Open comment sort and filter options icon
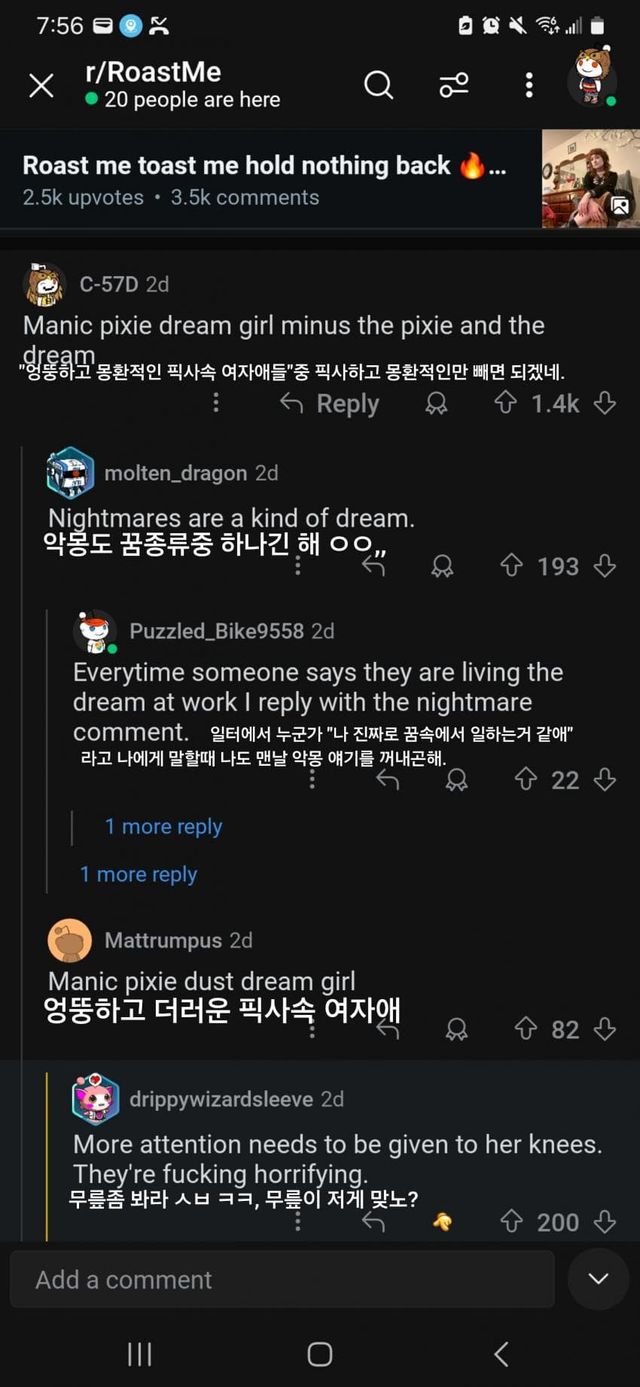The width and height of the screenshot is (640, 1387). pyautogui.click(x=453, y=86)
